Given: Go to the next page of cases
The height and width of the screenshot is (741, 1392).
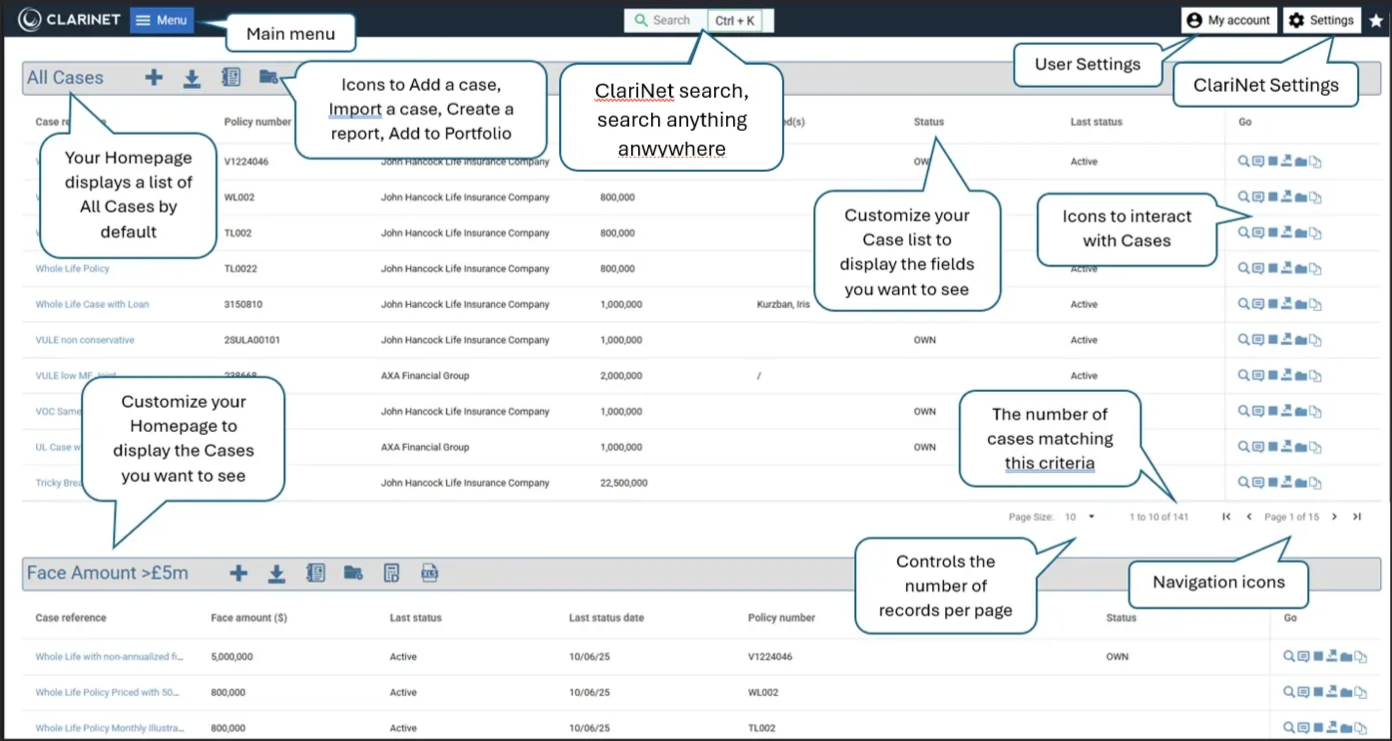Looking at the screenshot, I should pos(1334,517).
